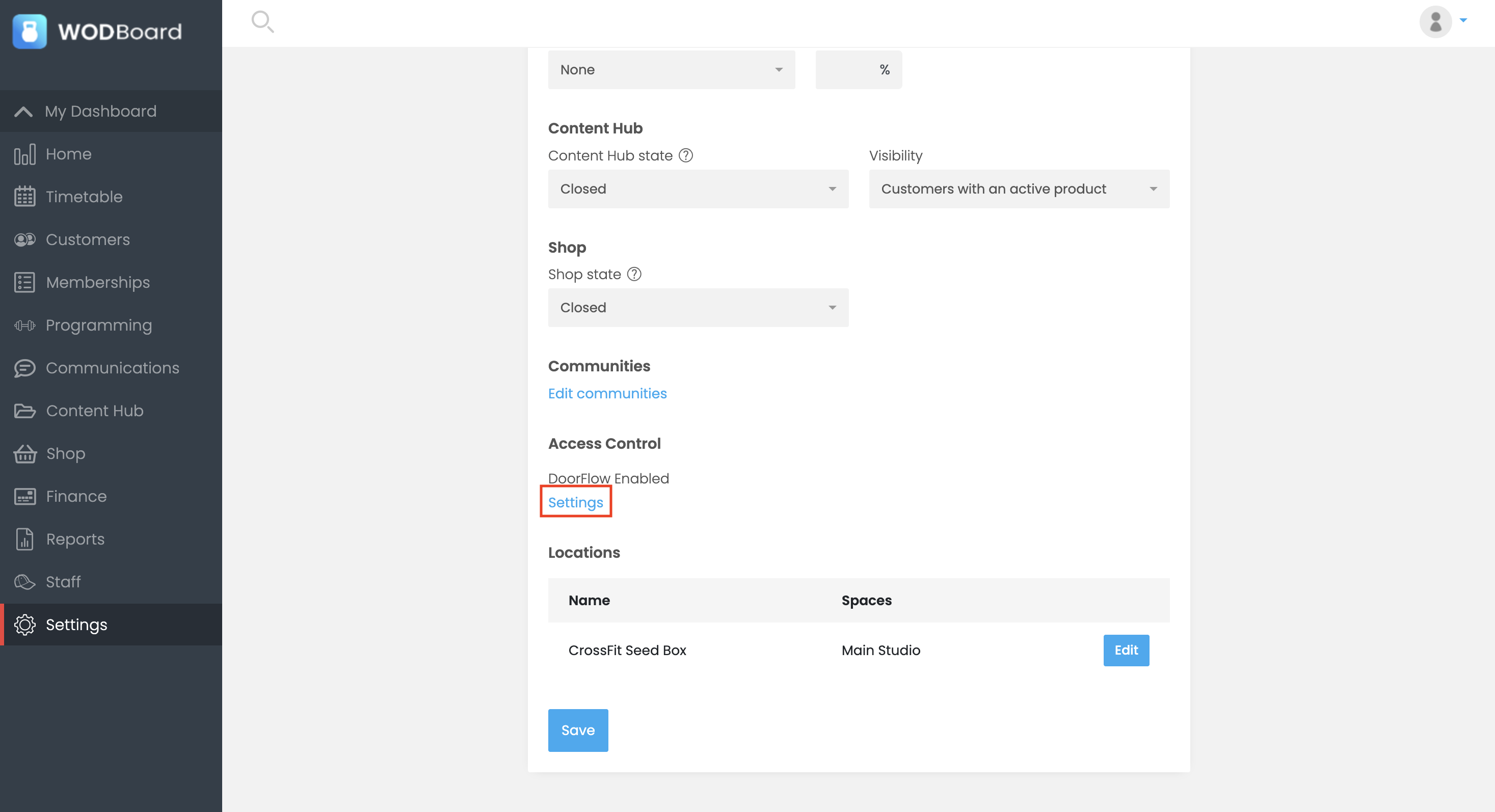
Task: Open the Finance menu item
Action: coord(76,497)
